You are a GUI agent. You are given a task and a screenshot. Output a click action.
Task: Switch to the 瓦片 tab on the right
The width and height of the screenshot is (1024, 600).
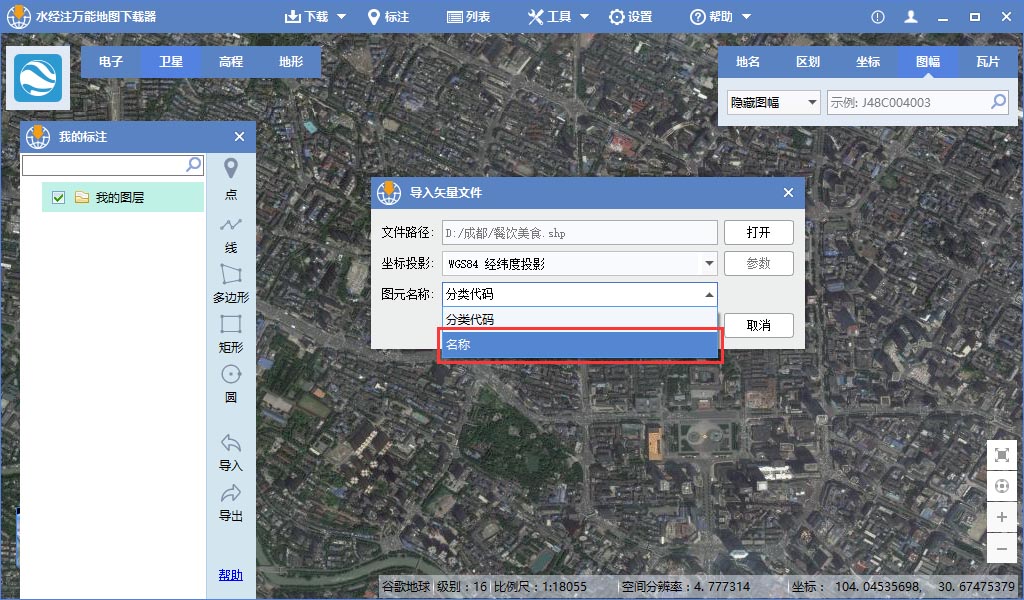pos(989,61)
